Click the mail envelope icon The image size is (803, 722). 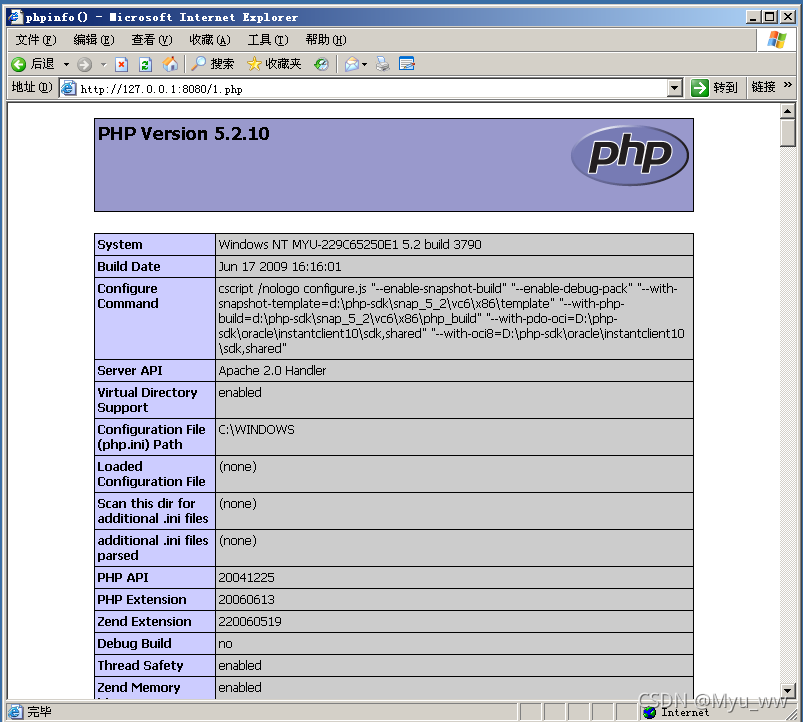click(x=352, y=64)
